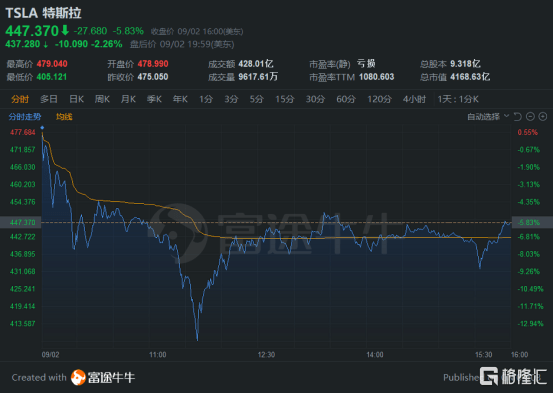The height and width of the screenshot is (393, 554).
Task: Click the 16:00 time axis label
Action: (x=520, y=354)
